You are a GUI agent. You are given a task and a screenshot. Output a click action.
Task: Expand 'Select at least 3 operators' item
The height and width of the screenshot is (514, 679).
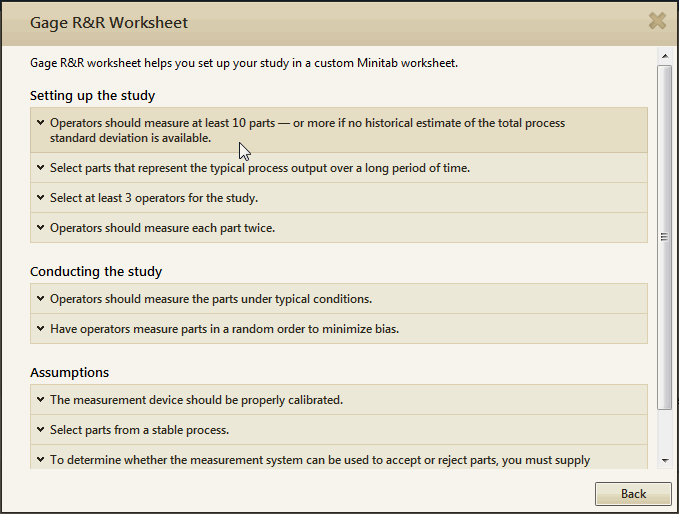click(39, 198)
